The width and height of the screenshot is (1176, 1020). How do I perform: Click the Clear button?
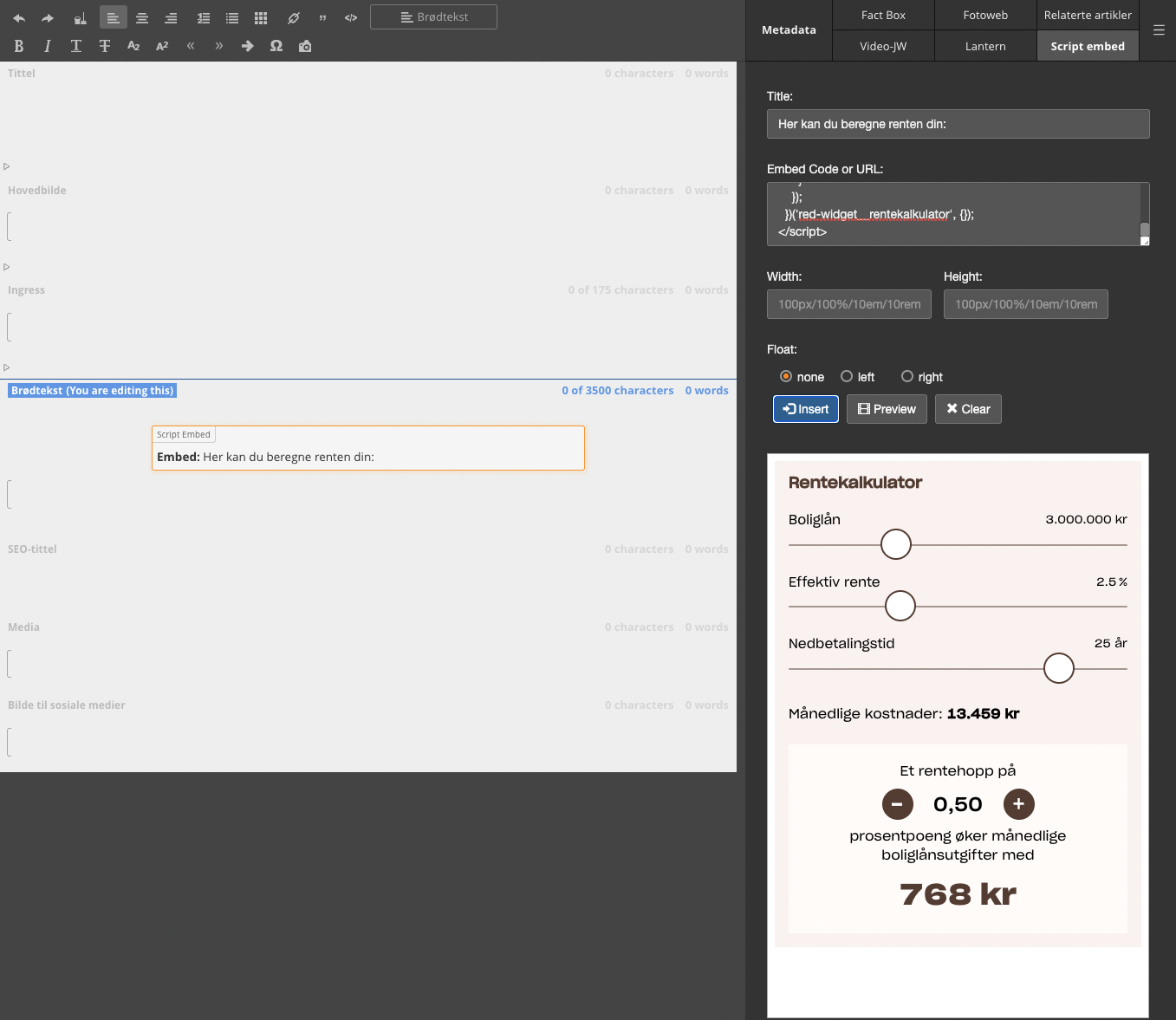pos(968,409)
